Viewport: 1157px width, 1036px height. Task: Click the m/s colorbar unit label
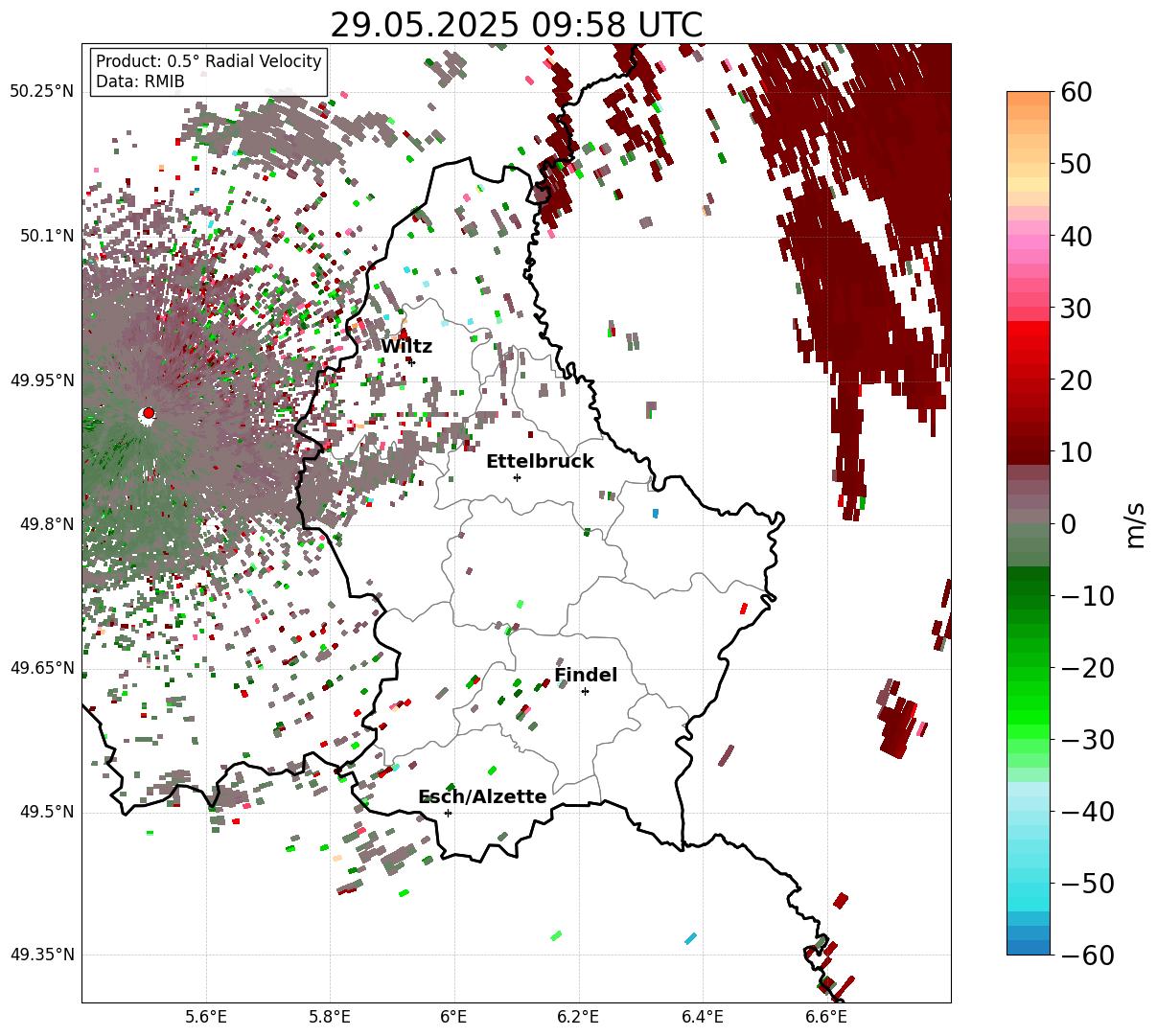[x=1136, y=523]
